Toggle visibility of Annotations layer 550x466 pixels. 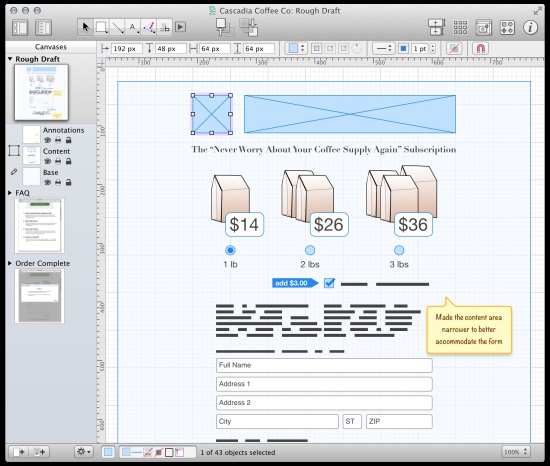(47, 140)
